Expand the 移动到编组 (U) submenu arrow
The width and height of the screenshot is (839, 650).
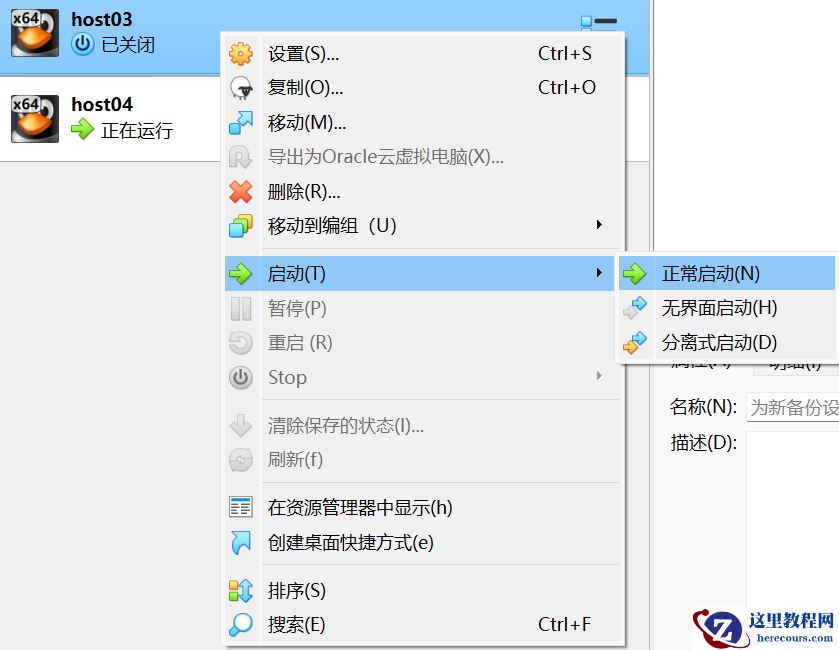599,225
